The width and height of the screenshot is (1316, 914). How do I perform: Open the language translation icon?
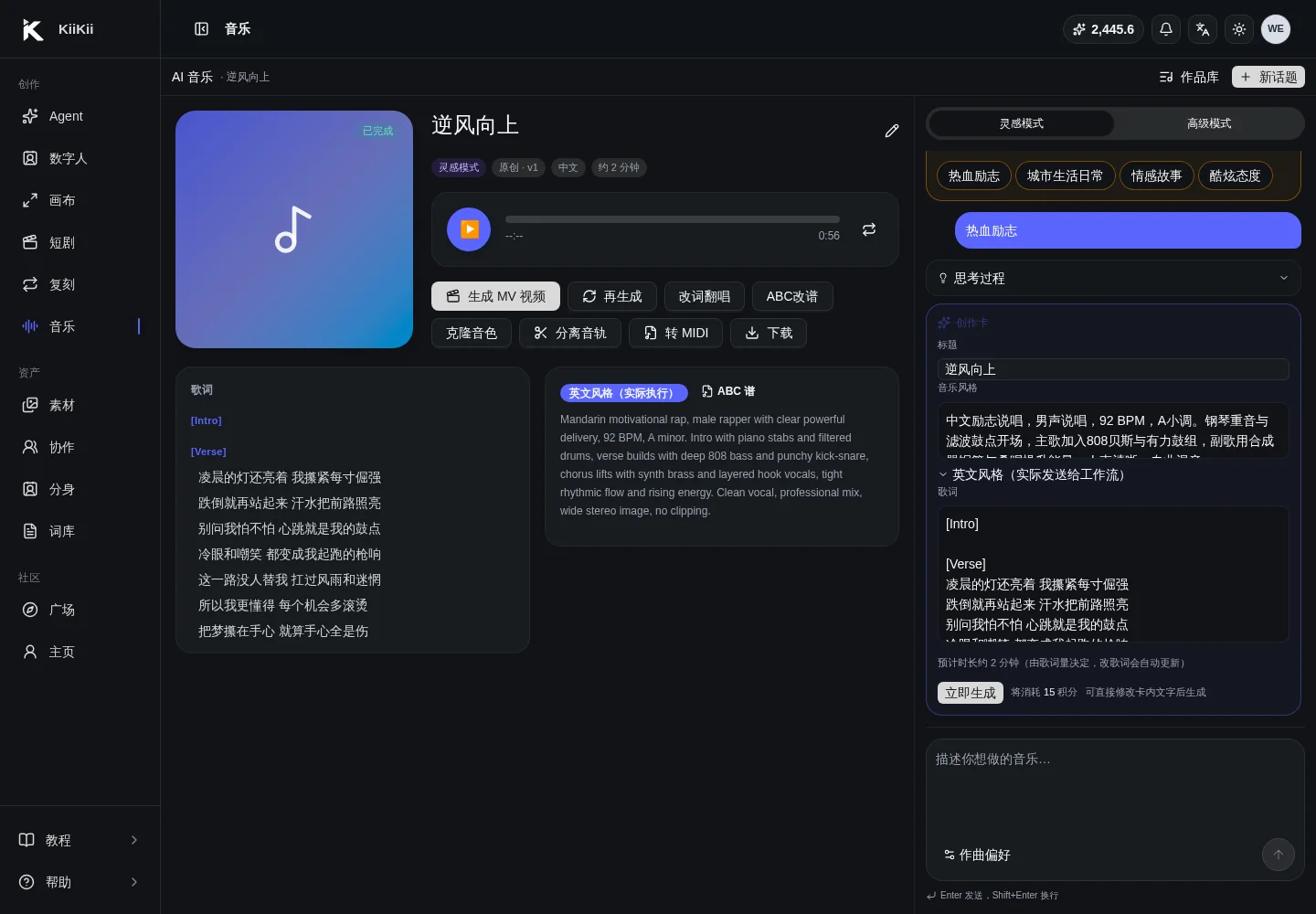1203,29
